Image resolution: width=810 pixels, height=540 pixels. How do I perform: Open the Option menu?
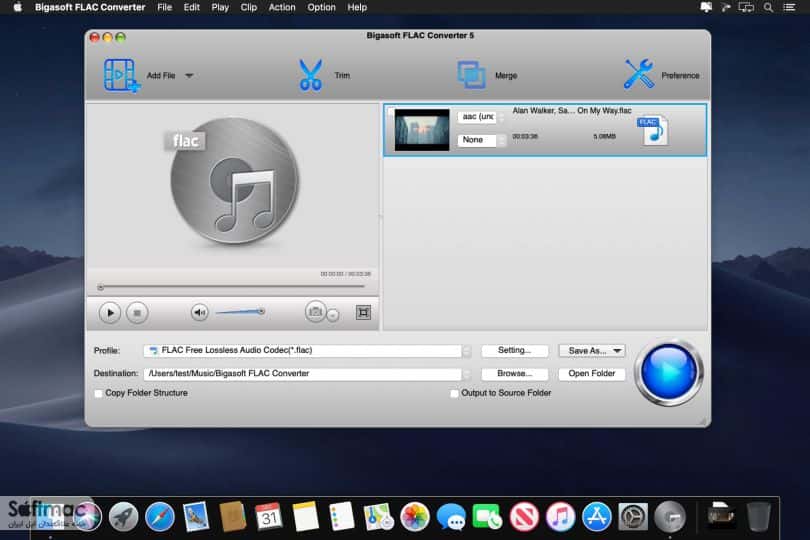(x=321, y=7)
